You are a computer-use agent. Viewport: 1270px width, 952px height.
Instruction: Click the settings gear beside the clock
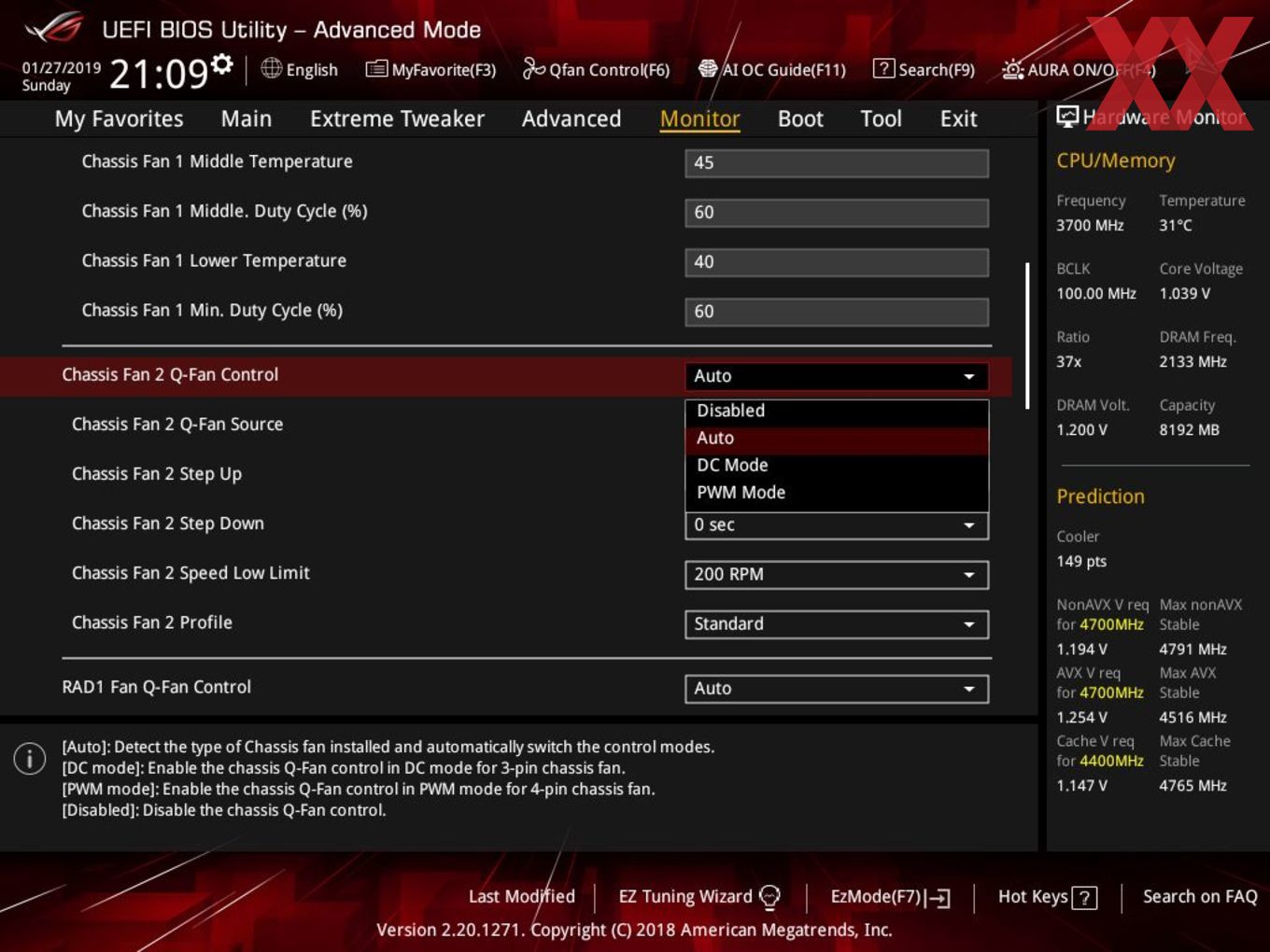[222, 63]
